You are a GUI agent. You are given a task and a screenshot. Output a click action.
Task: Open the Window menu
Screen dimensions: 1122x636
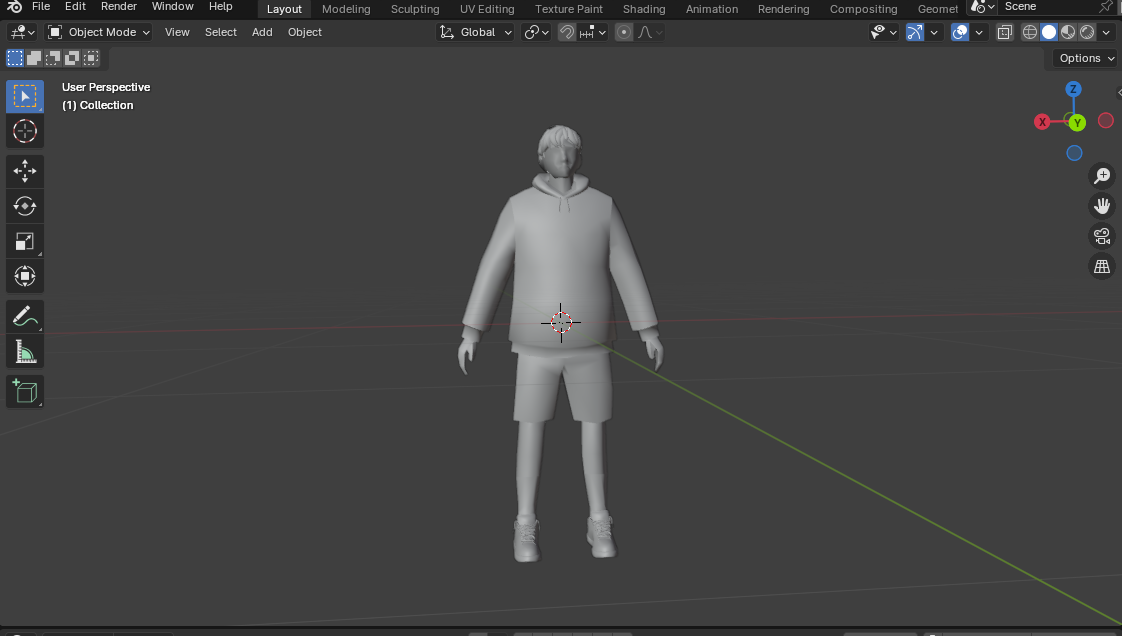pos(172,6)
